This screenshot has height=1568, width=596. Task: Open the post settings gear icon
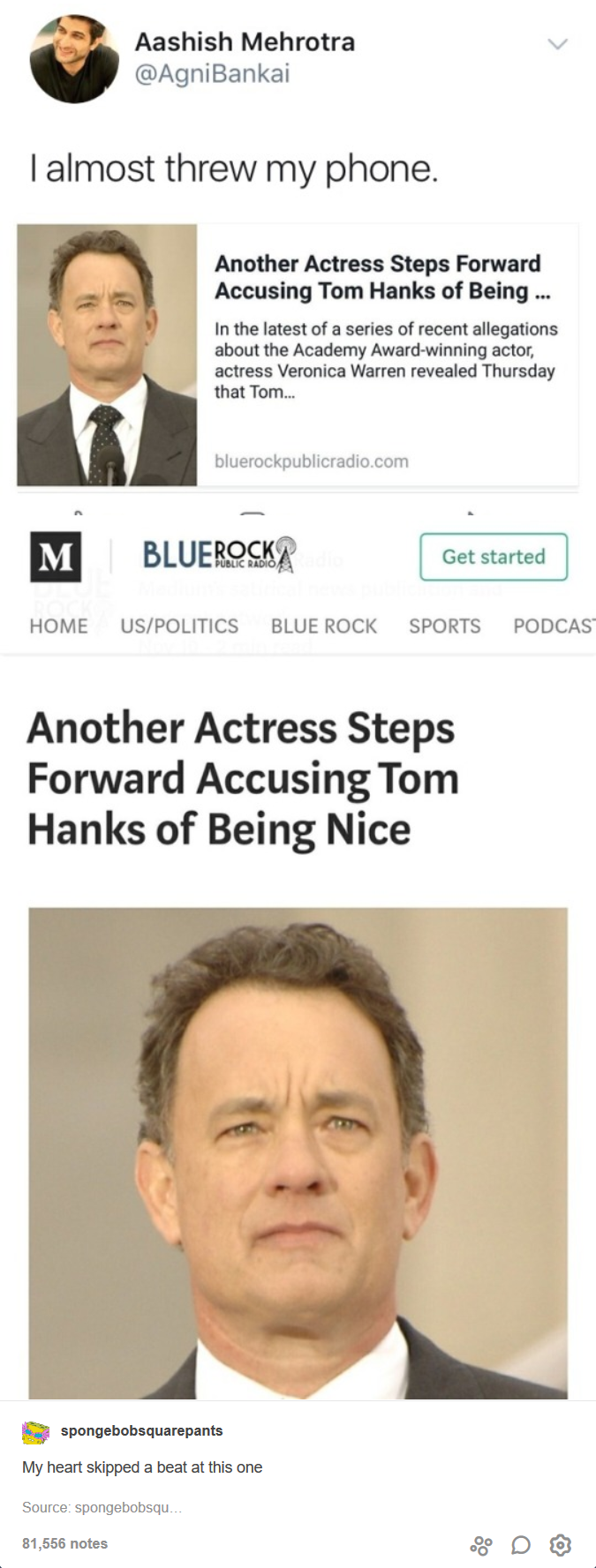561,1545
